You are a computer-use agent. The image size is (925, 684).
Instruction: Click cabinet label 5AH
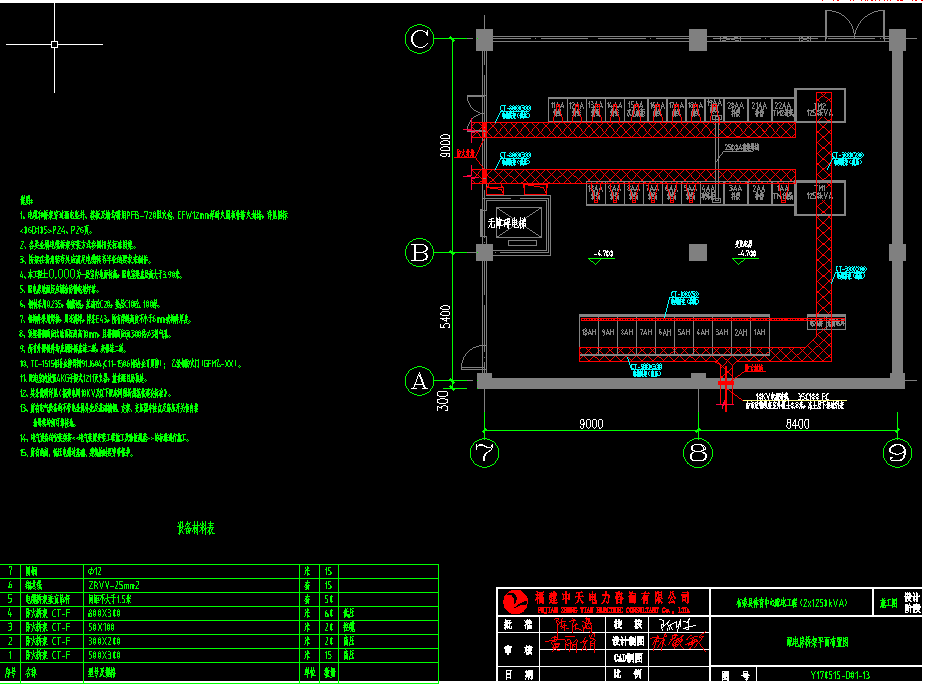click(684, 332)
